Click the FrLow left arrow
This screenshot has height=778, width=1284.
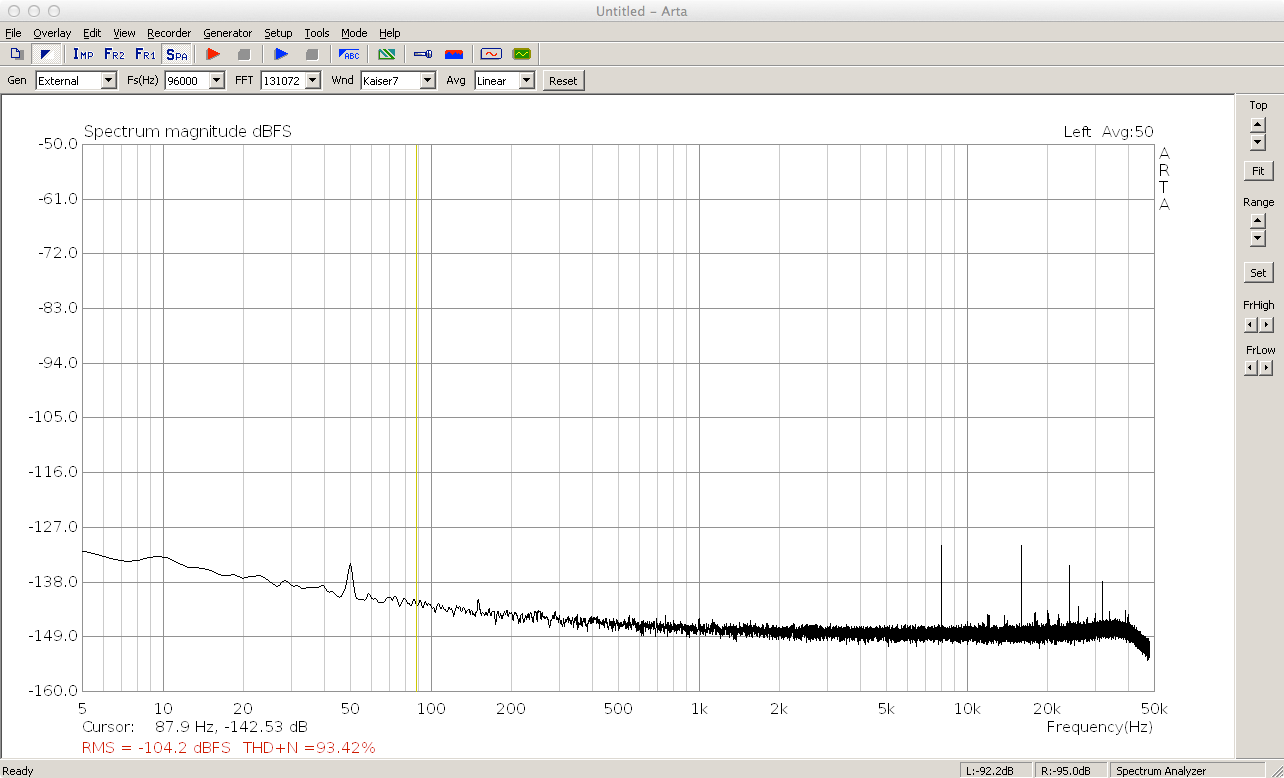click(1250, 367)
